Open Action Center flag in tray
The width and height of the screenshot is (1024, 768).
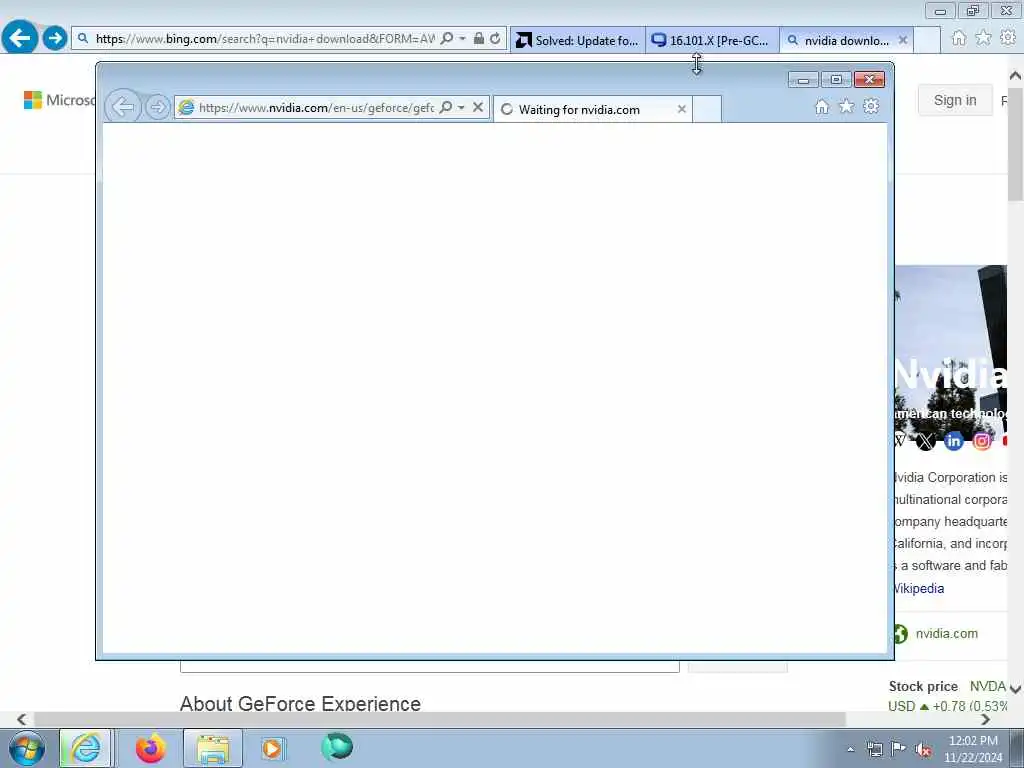coord(899,749)
